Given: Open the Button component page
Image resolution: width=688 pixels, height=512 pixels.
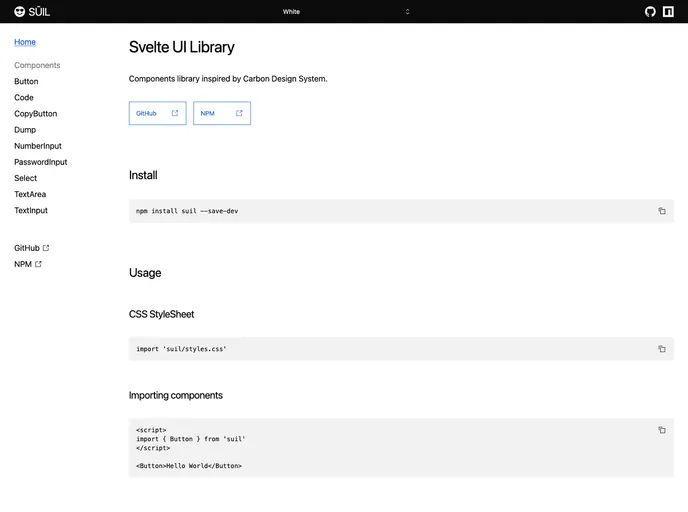Looking at the screenshot, I should point(26,81).
